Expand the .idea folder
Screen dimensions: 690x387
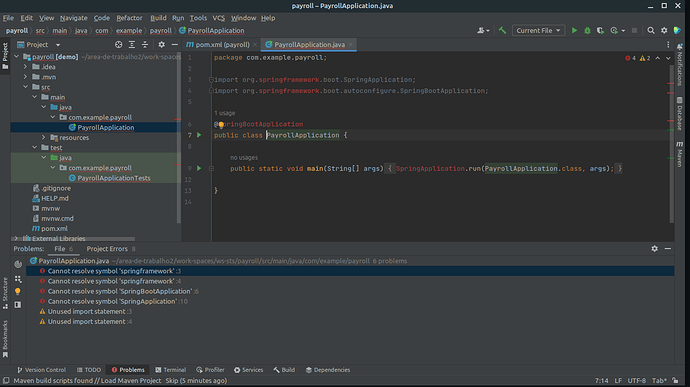pos(26,67)
